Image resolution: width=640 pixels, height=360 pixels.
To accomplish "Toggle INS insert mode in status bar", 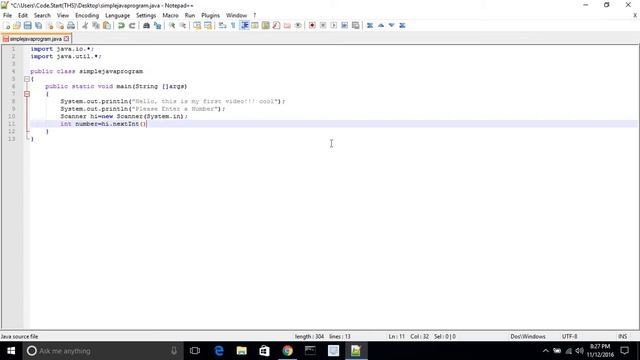I will pos(622,336).
